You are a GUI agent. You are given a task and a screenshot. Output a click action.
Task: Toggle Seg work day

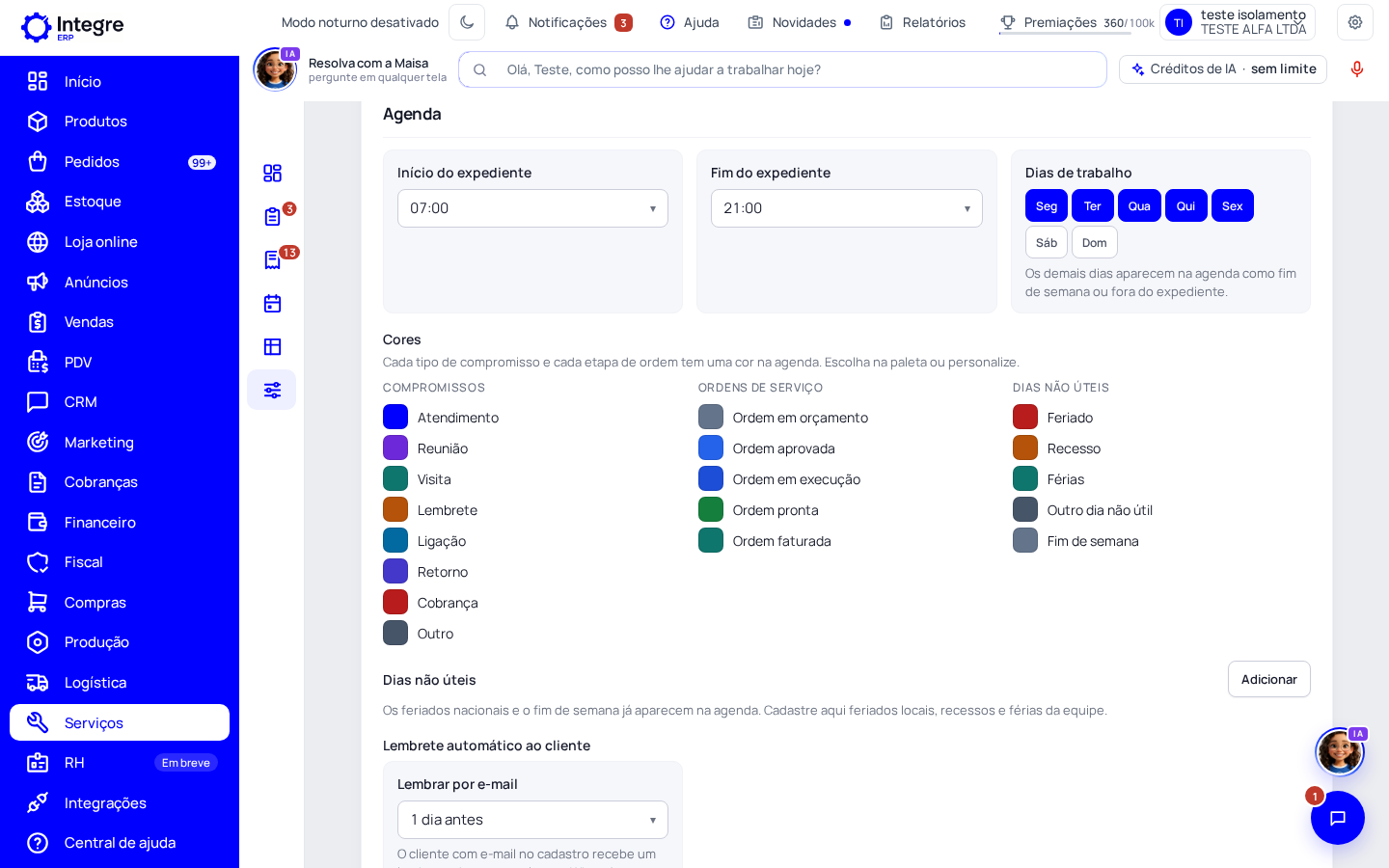(1047, 206)
